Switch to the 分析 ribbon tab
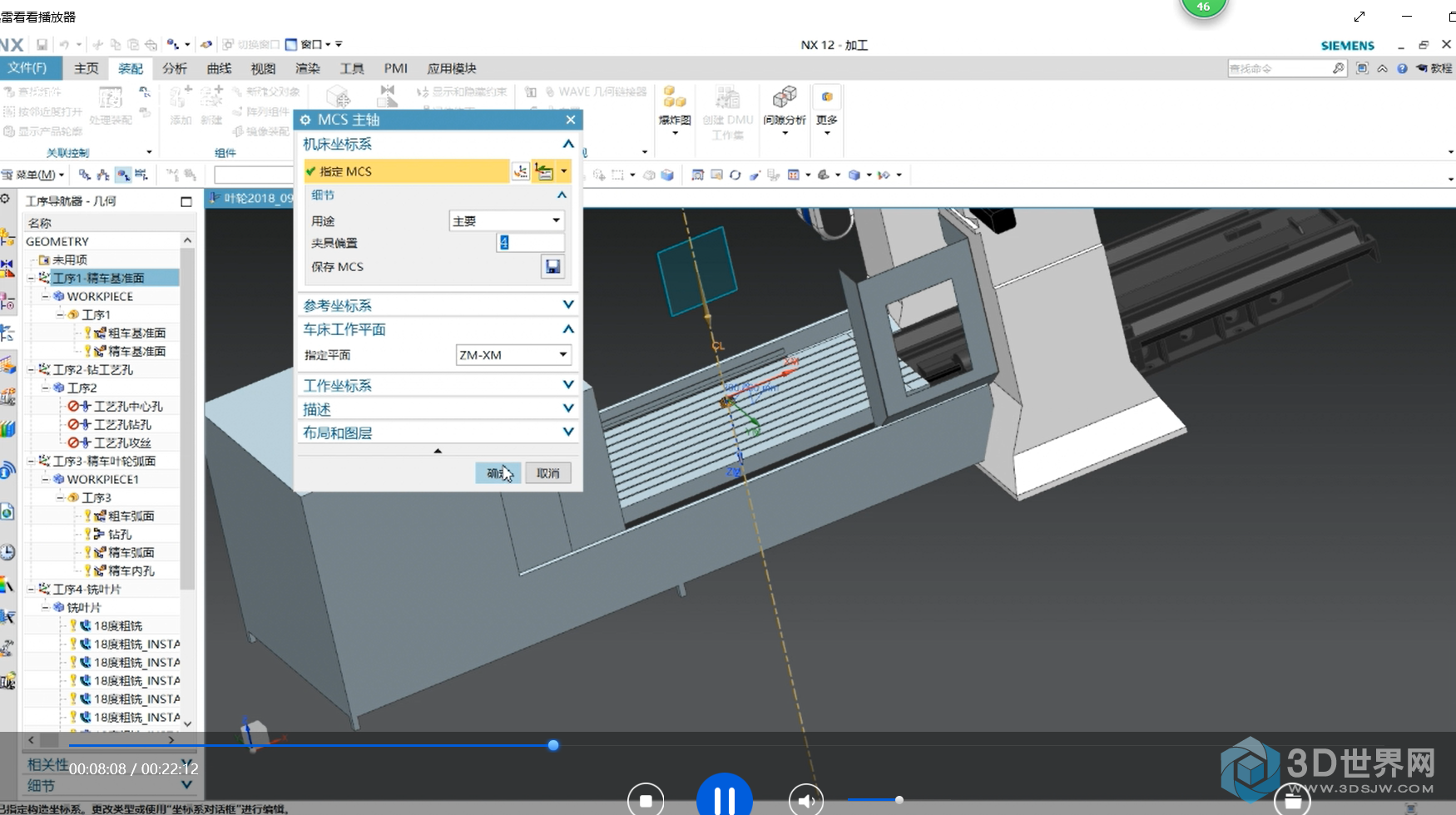The height and width of the screenshot is (815, 1456). (x=175, y=68)
